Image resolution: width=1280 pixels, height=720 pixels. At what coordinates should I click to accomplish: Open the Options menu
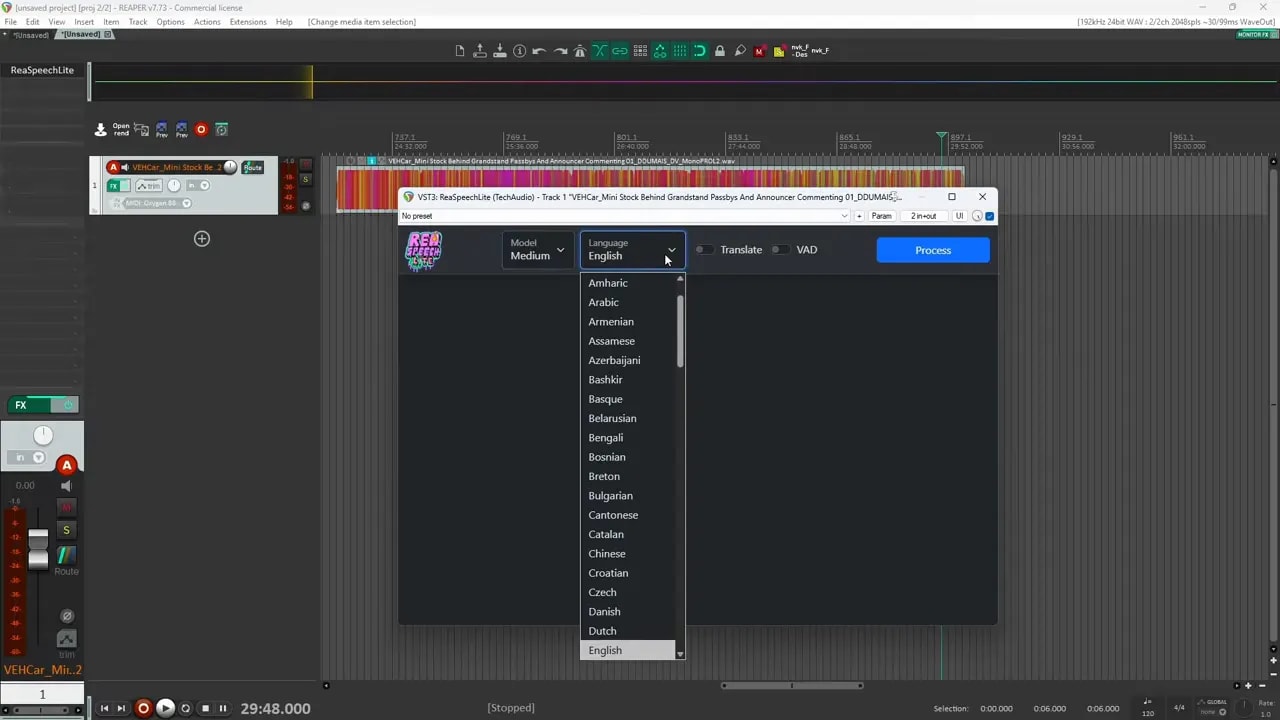(170, 21)
